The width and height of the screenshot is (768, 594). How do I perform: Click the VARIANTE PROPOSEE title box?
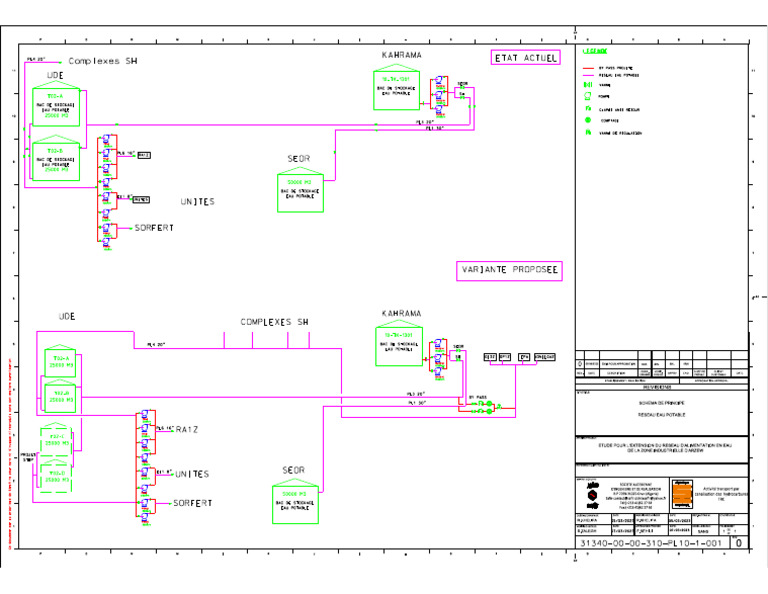click(509, 270)
